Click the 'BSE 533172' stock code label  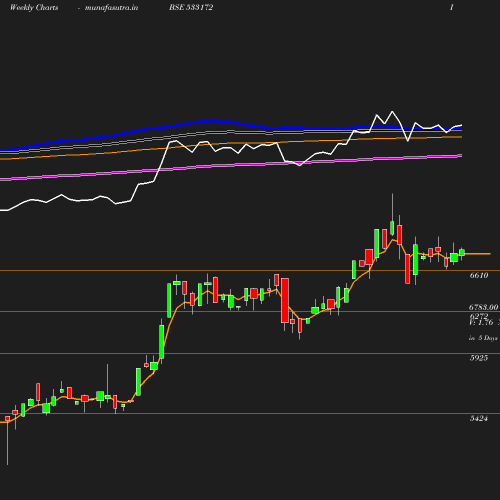tap(191, 7)
